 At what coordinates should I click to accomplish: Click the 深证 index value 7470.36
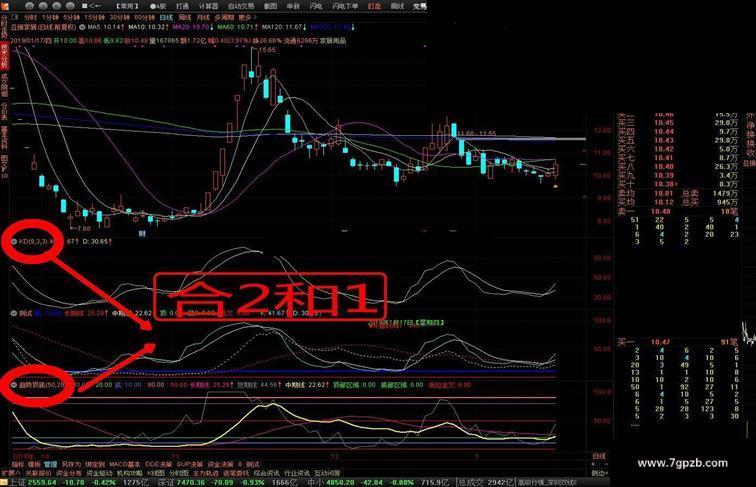(192, 482)
